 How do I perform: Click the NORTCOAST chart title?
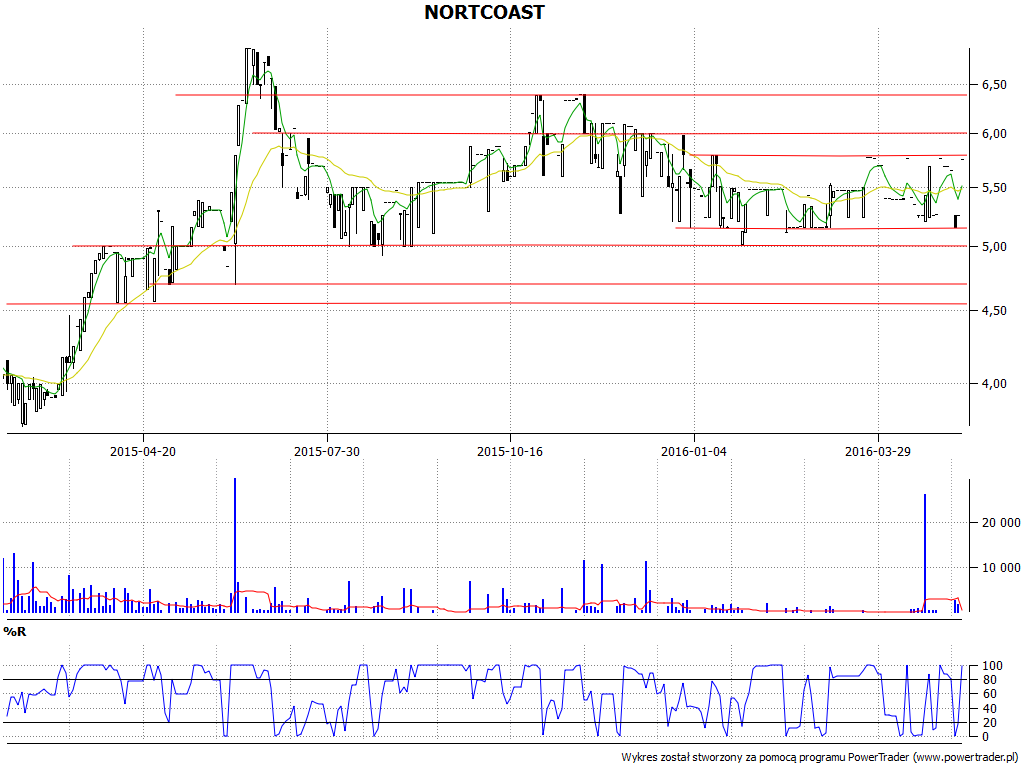click(x=484, y=12)
